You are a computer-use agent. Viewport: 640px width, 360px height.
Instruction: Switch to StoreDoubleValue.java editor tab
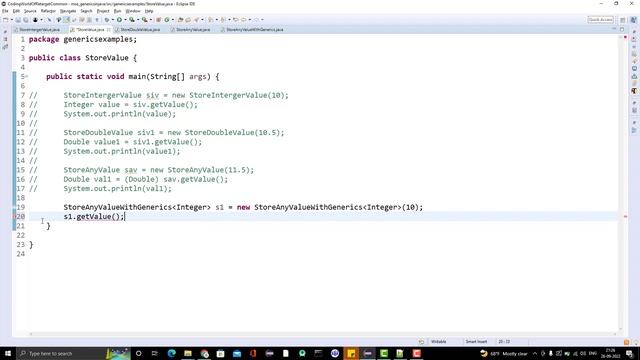click(x=139, y=29)
